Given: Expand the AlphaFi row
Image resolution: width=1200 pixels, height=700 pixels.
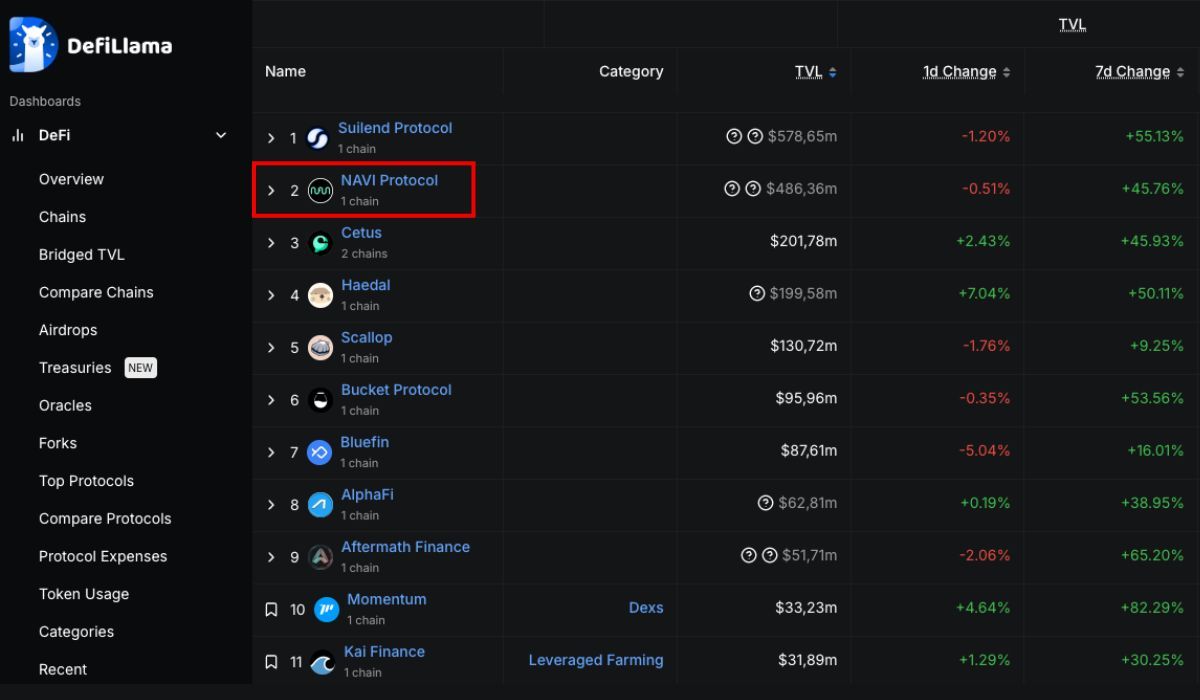Looking at the screenshot, I should pyautogui.click(x=271, y=505).
